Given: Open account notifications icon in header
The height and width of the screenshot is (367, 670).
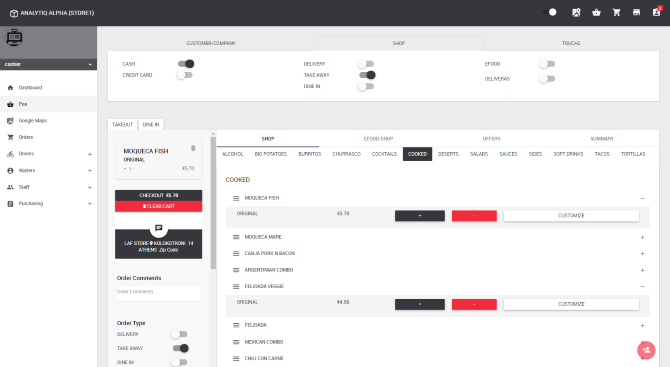Looking at the screenshot, I should [657, 12].
